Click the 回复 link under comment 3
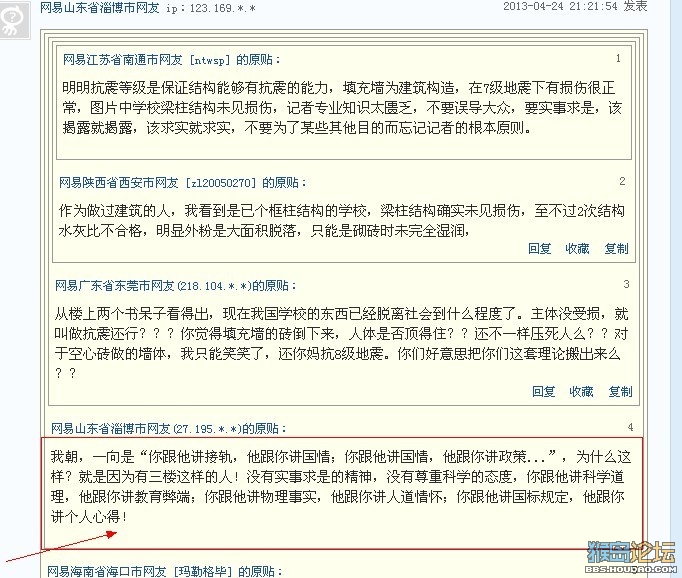The image size is (682, 578). coord(543,391)
